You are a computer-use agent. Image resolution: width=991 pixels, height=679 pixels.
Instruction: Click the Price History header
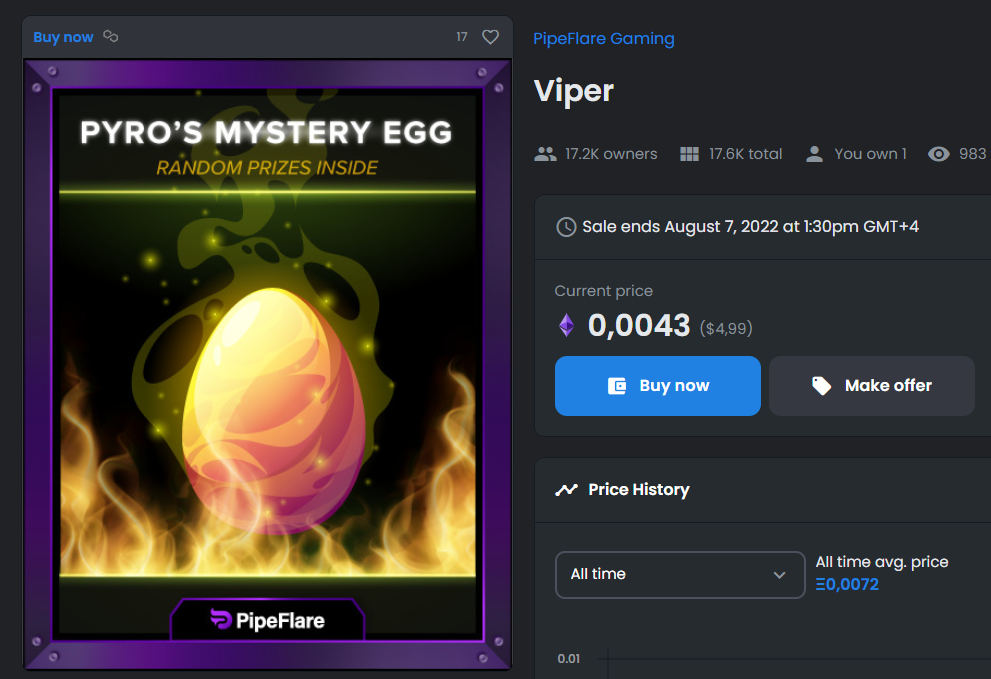tap(638, 489)
